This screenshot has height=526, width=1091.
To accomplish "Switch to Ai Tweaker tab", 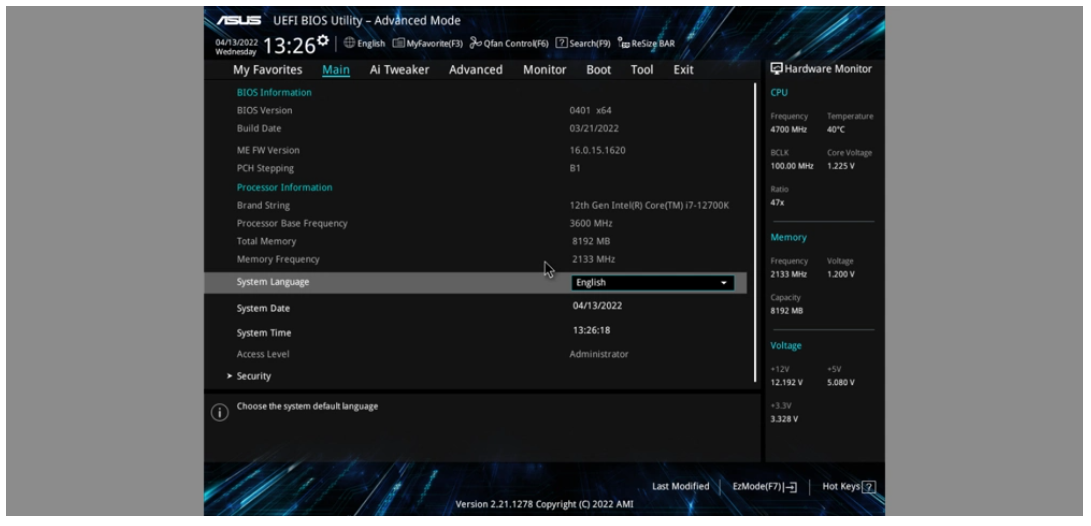I will point(399,70).
